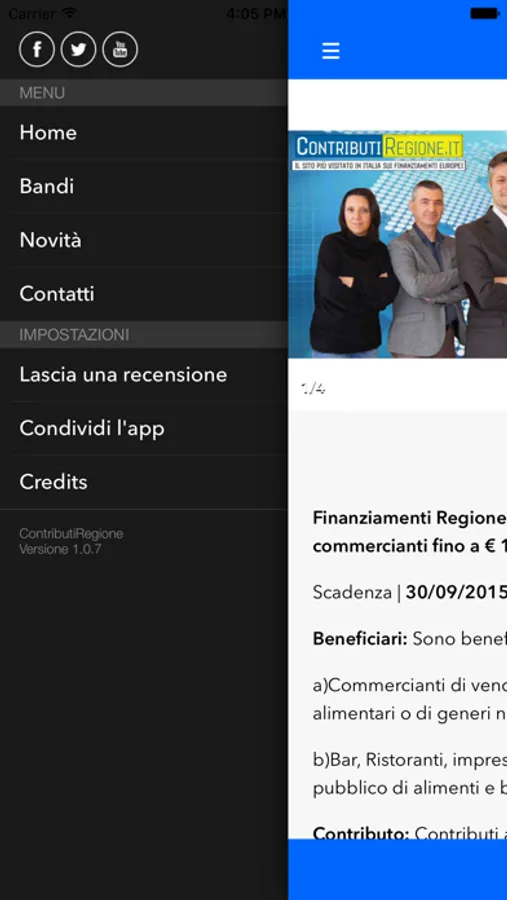Image resolution: width=507 pixels, height=900 pixels.
Task: Click the Finanziamenti Regione article headline
Action: pyautogui.click(x=409, y=532)
